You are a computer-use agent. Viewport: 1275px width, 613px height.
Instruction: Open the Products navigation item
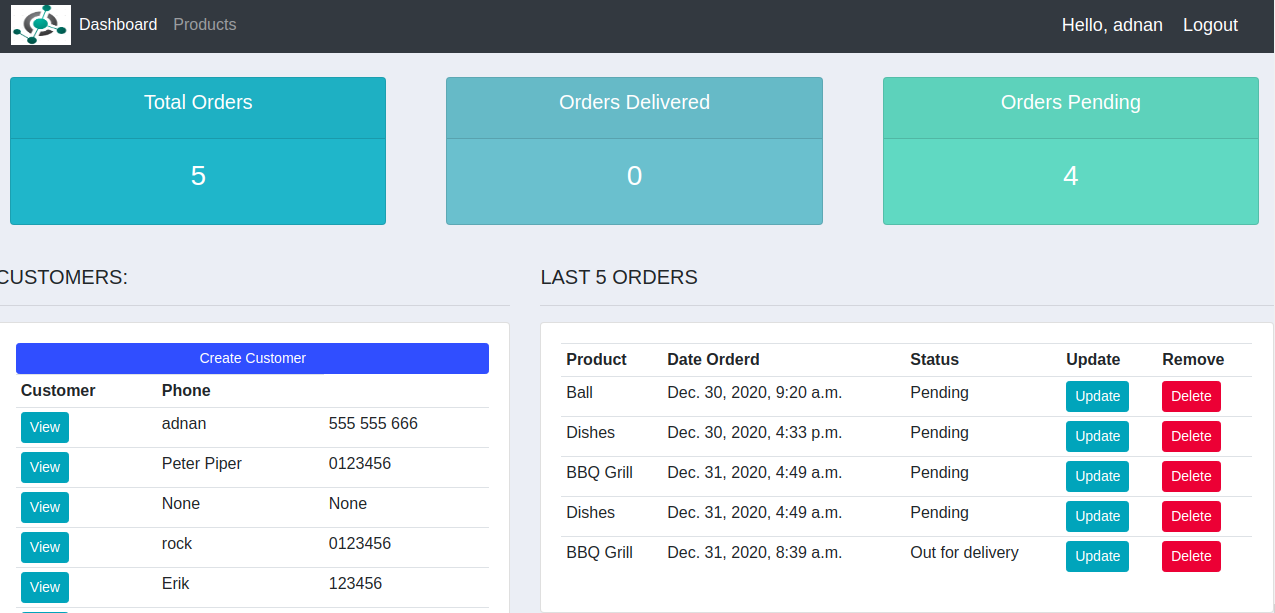(x=204, y=24)
